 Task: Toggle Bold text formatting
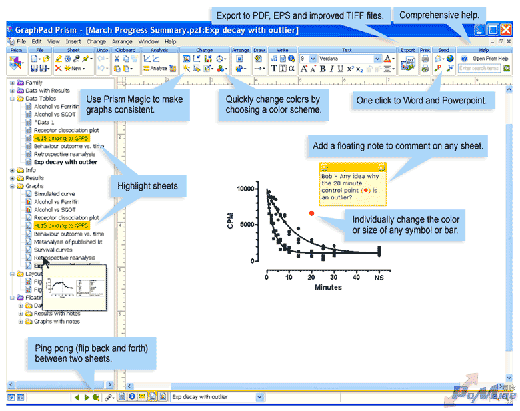tap(322, 69)
